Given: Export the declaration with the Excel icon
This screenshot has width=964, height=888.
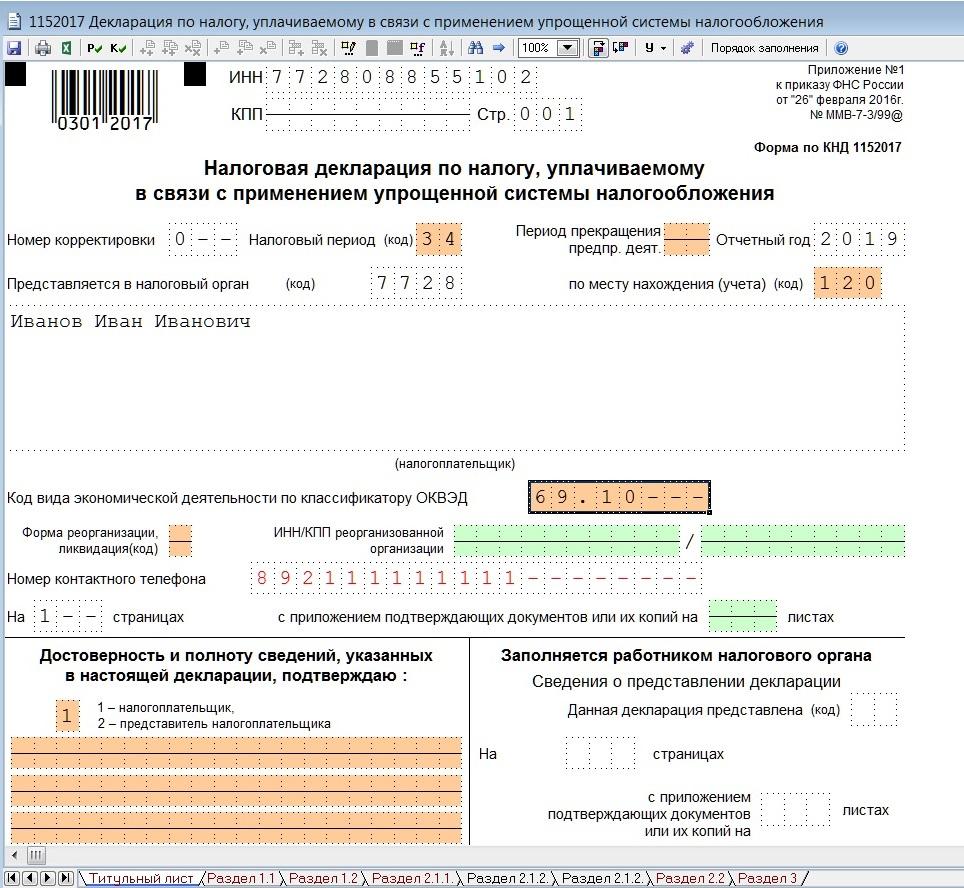Looking at the screenshot, I should [x=67, y=48].
